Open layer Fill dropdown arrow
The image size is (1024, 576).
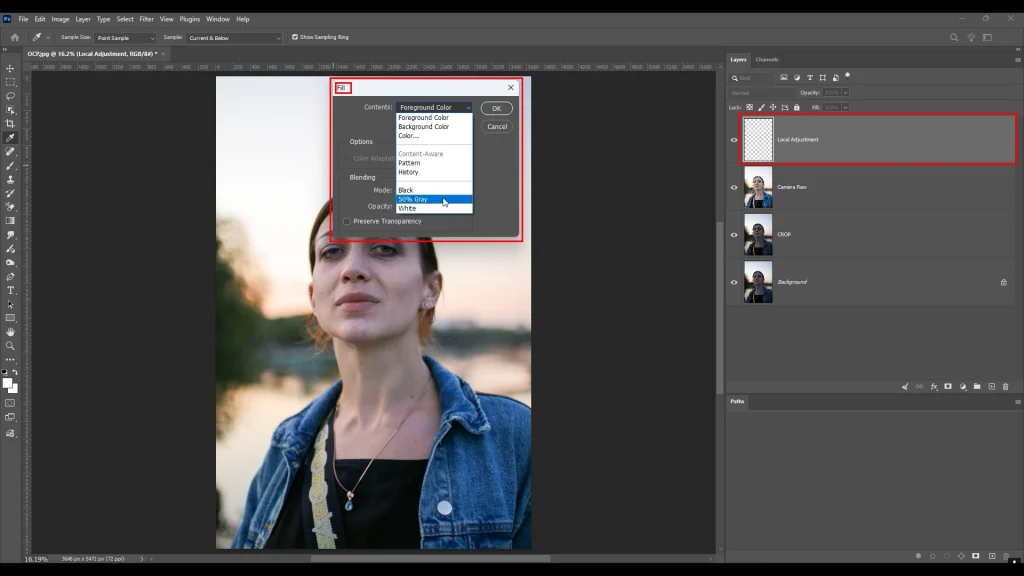coord(845,107)
